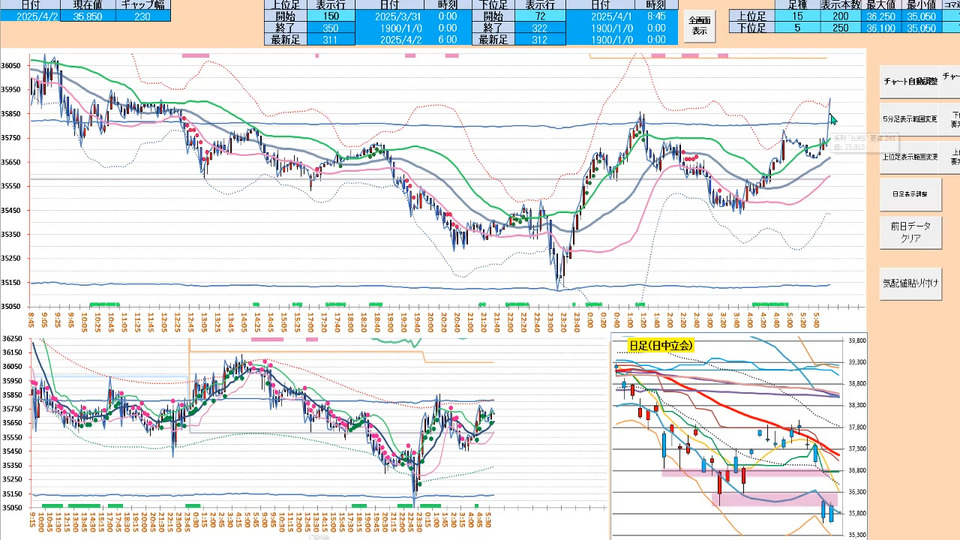Image resolution: width=960 pixels, height=540 pixels.
Task: Click the 時刻 cell showing 8:45
Action: [657, 17]
